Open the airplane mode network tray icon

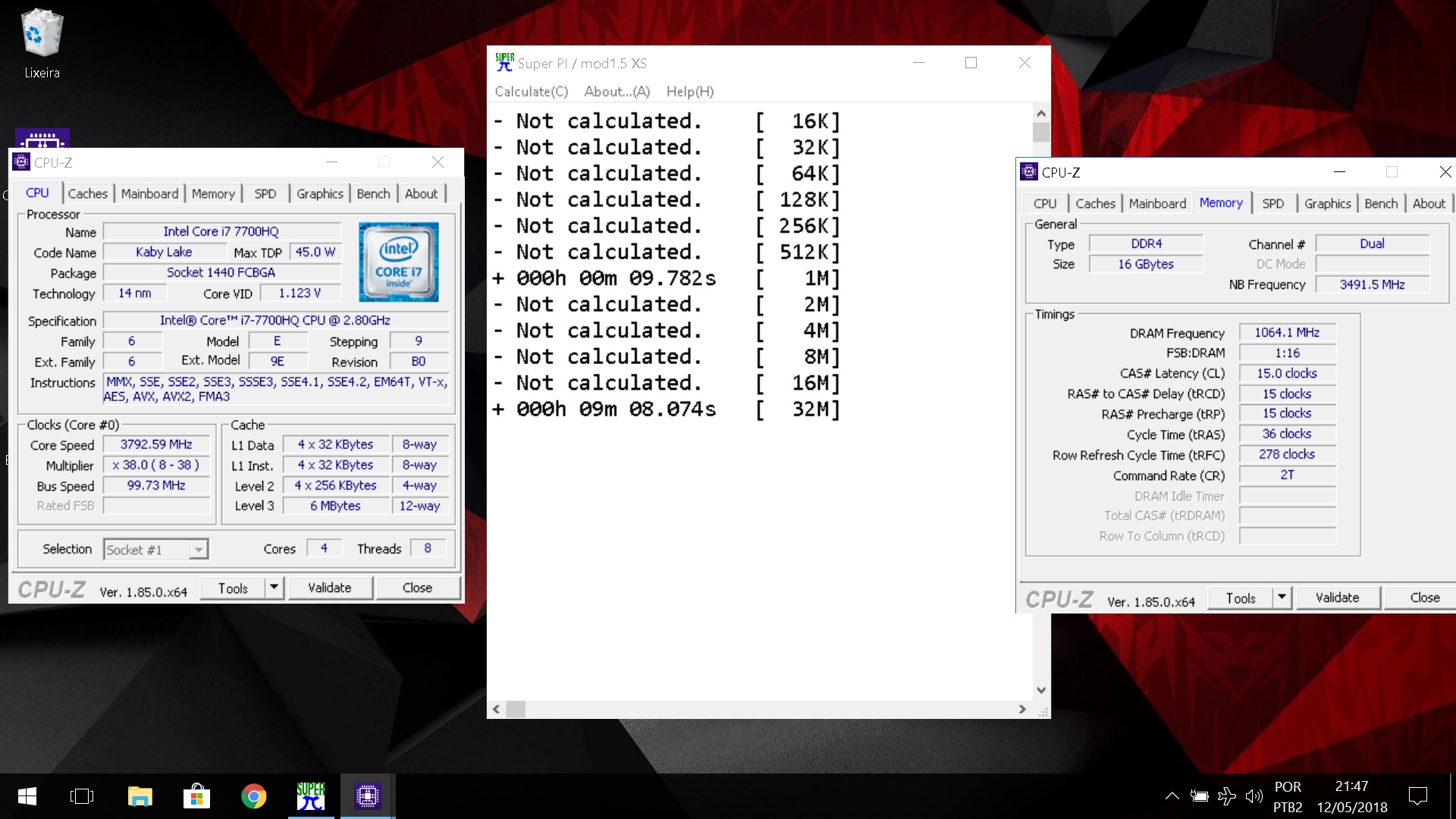pos(1226,796)
